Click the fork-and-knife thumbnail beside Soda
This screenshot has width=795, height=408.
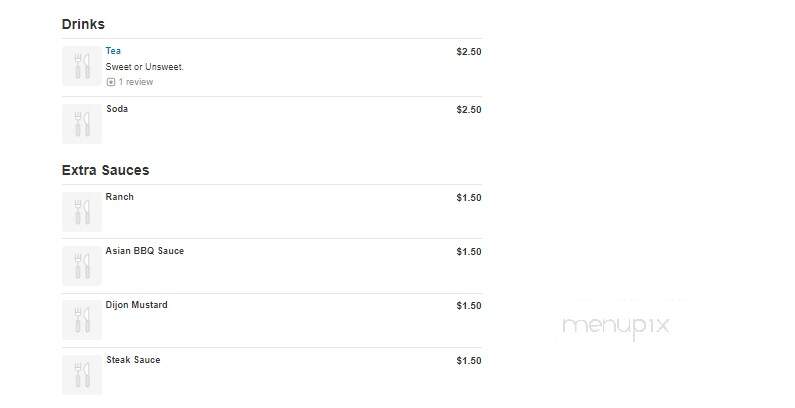coord(82,124)
